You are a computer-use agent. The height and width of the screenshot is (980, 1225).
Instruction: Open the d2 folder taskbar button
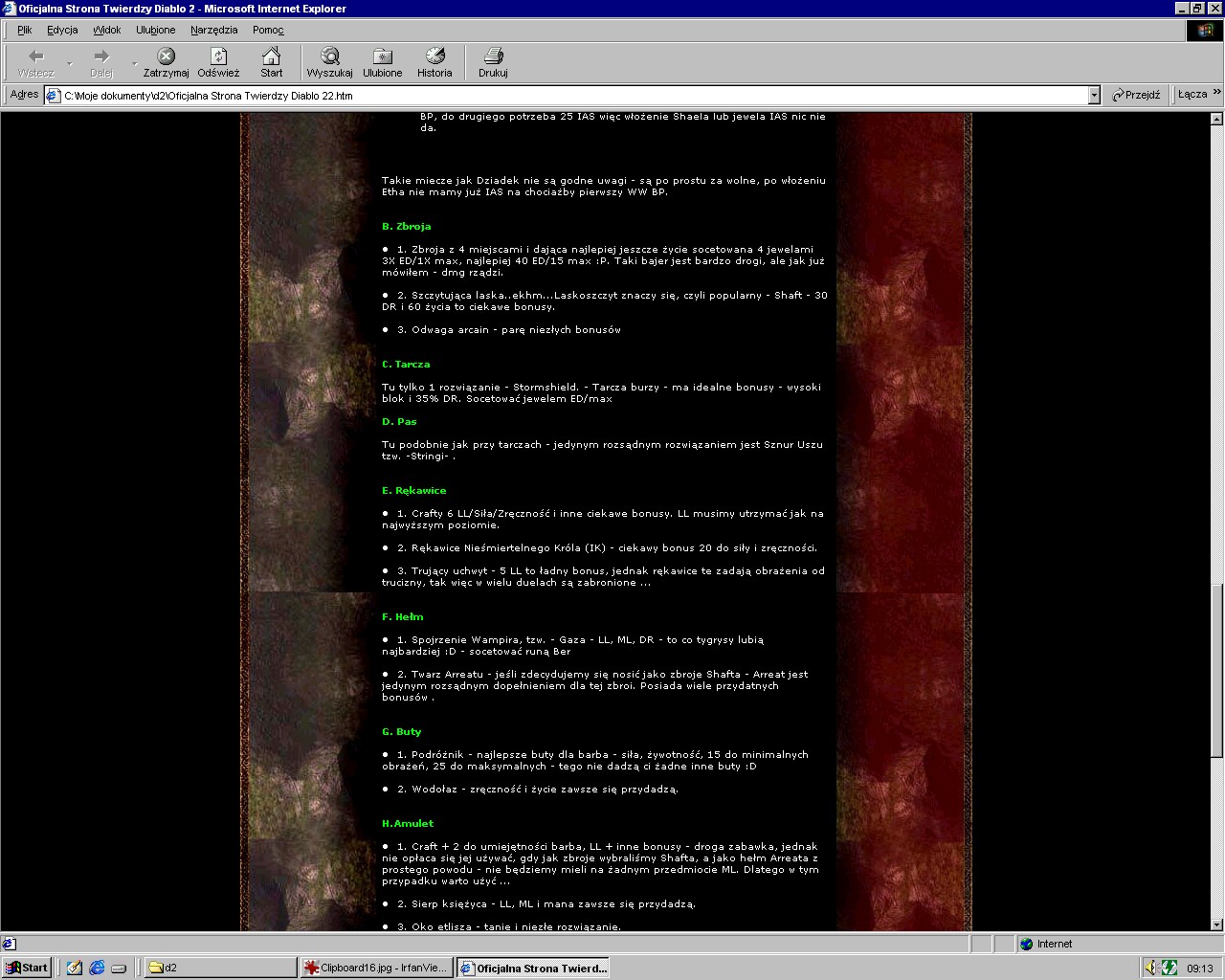[218, 968]
